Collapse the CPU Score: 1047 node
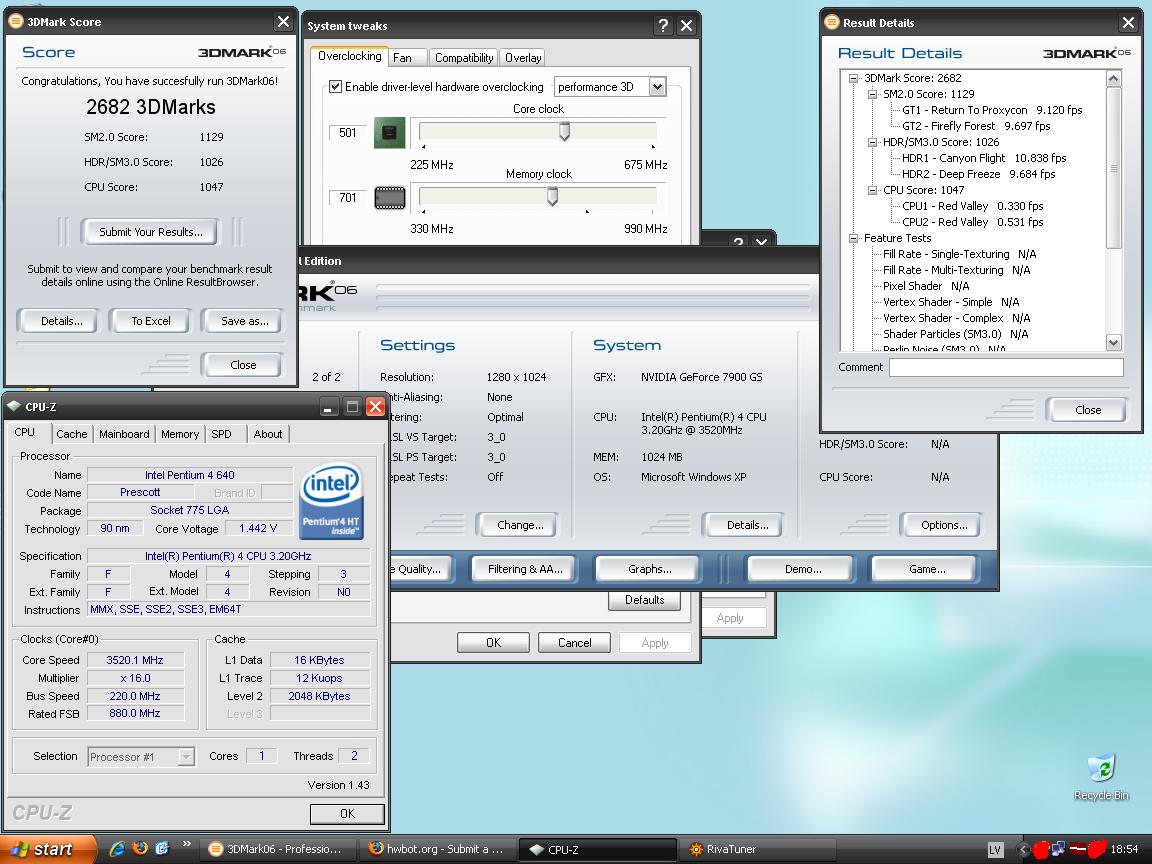The height and width of the screenshot is (864, 1152). click(x=872, y=190)
